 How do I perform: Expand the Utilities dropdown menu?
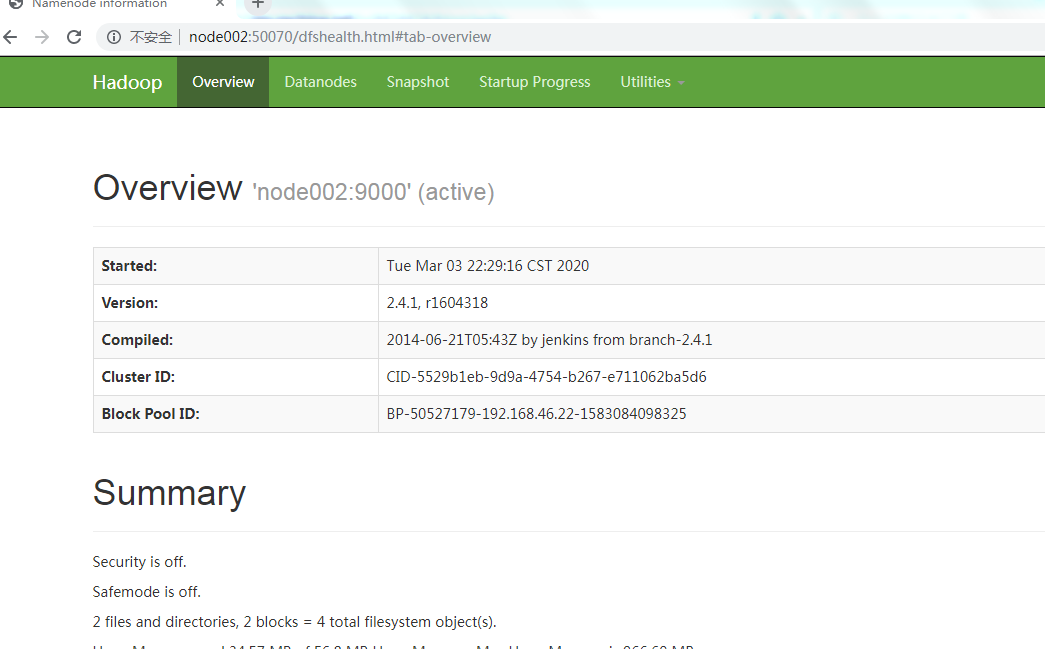(x=652, y=82)
